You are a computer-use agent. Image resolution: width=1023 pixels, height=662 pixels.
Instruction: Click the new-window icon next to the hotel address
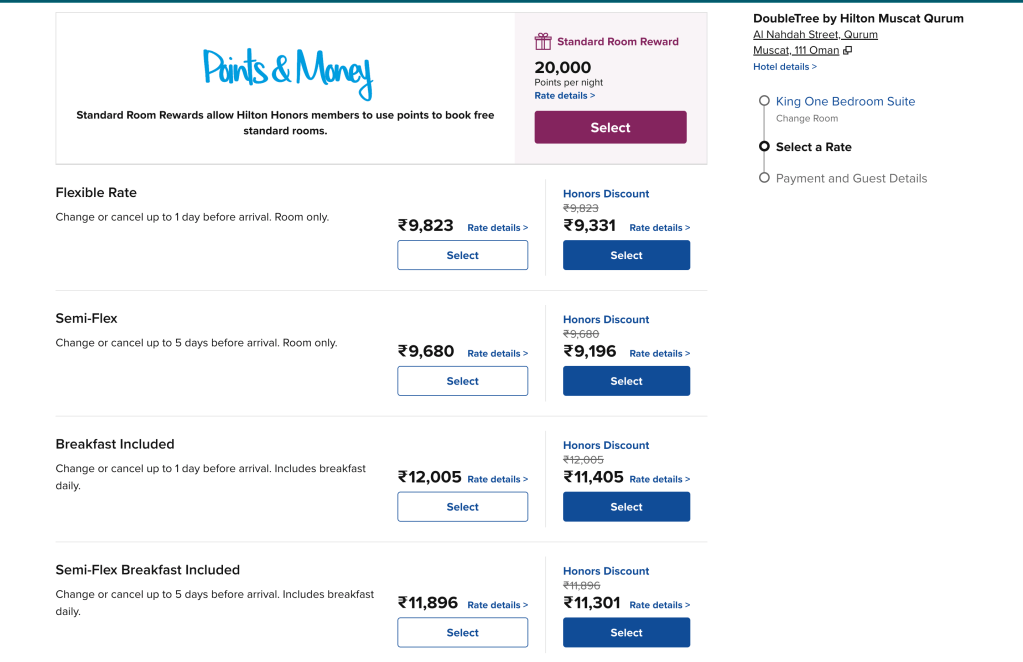tap(848, 50)
